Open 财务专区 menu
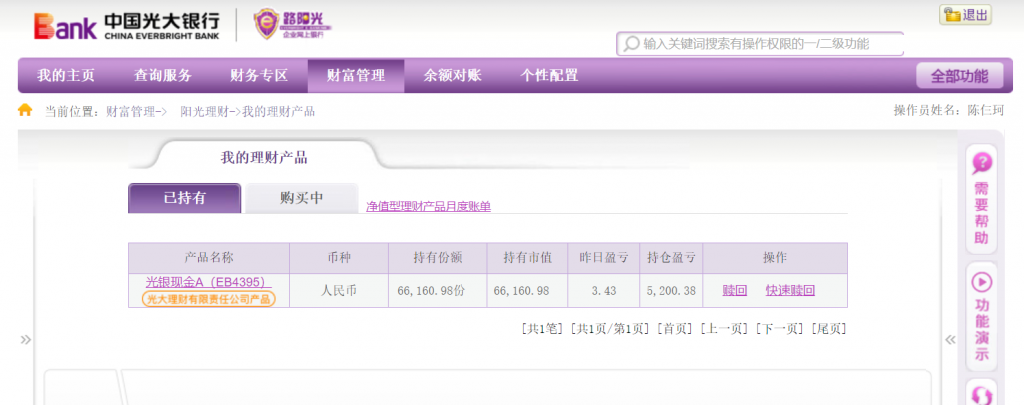The width and height of the screenshot is (1024, 405). coord(259,76)
